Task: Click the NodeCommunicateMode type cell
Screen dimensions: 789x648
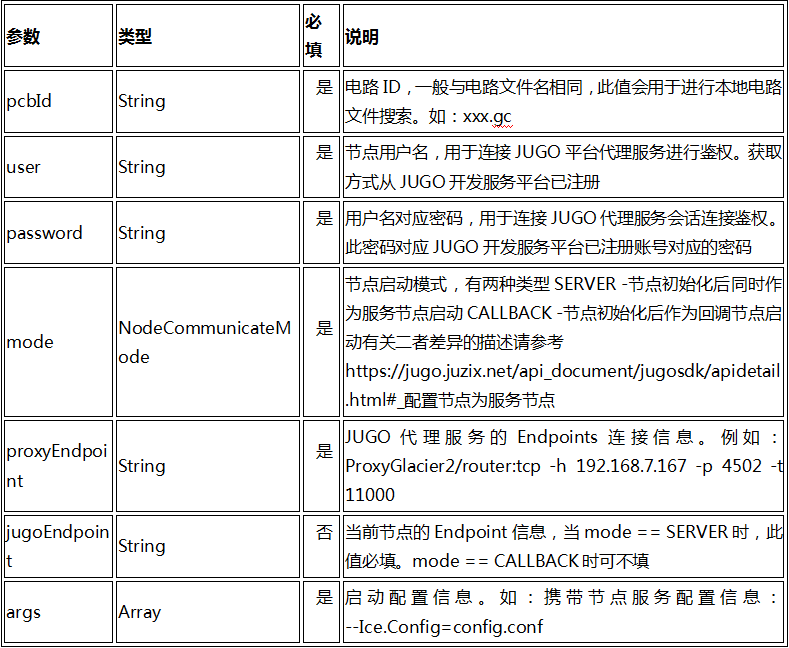Action: click(x=208, y=342)
